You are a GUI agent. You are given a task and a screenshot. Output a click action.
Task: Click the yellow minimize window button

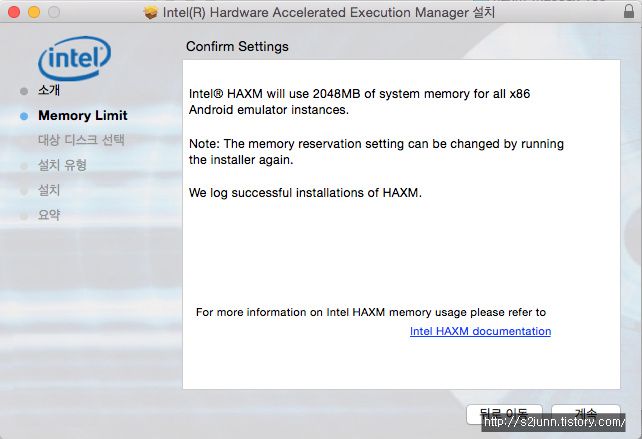click(x=34, y=12)
